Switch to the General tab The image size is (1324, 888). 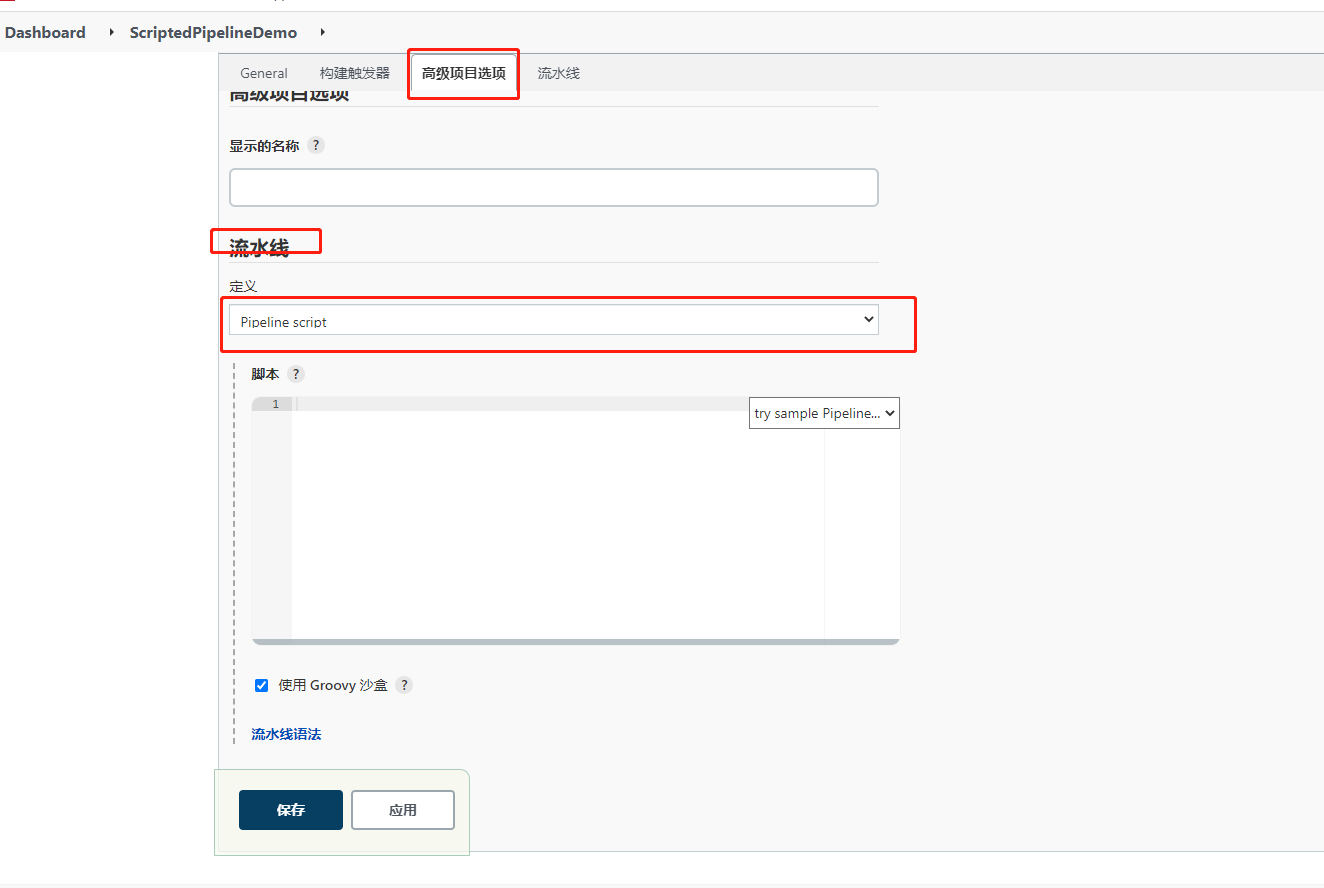tap(264, 73)
